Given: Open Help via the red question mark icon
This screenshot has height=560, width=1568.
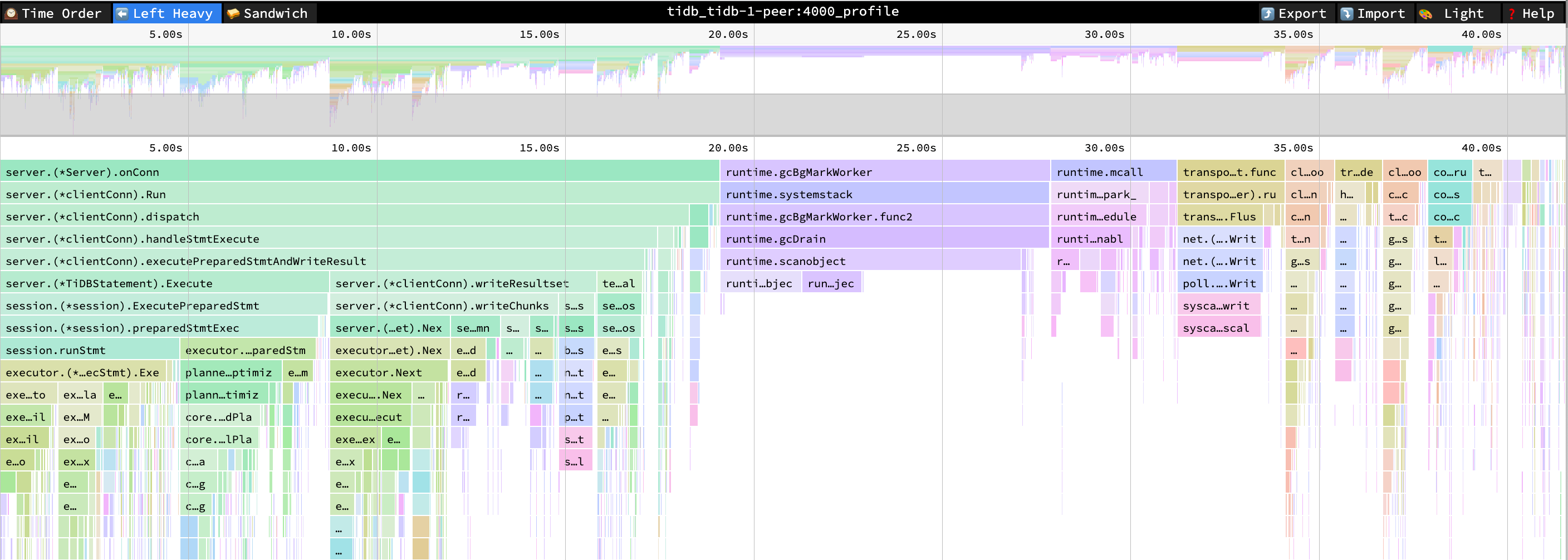Looking at the screenshot, I should pos(1511,13).
